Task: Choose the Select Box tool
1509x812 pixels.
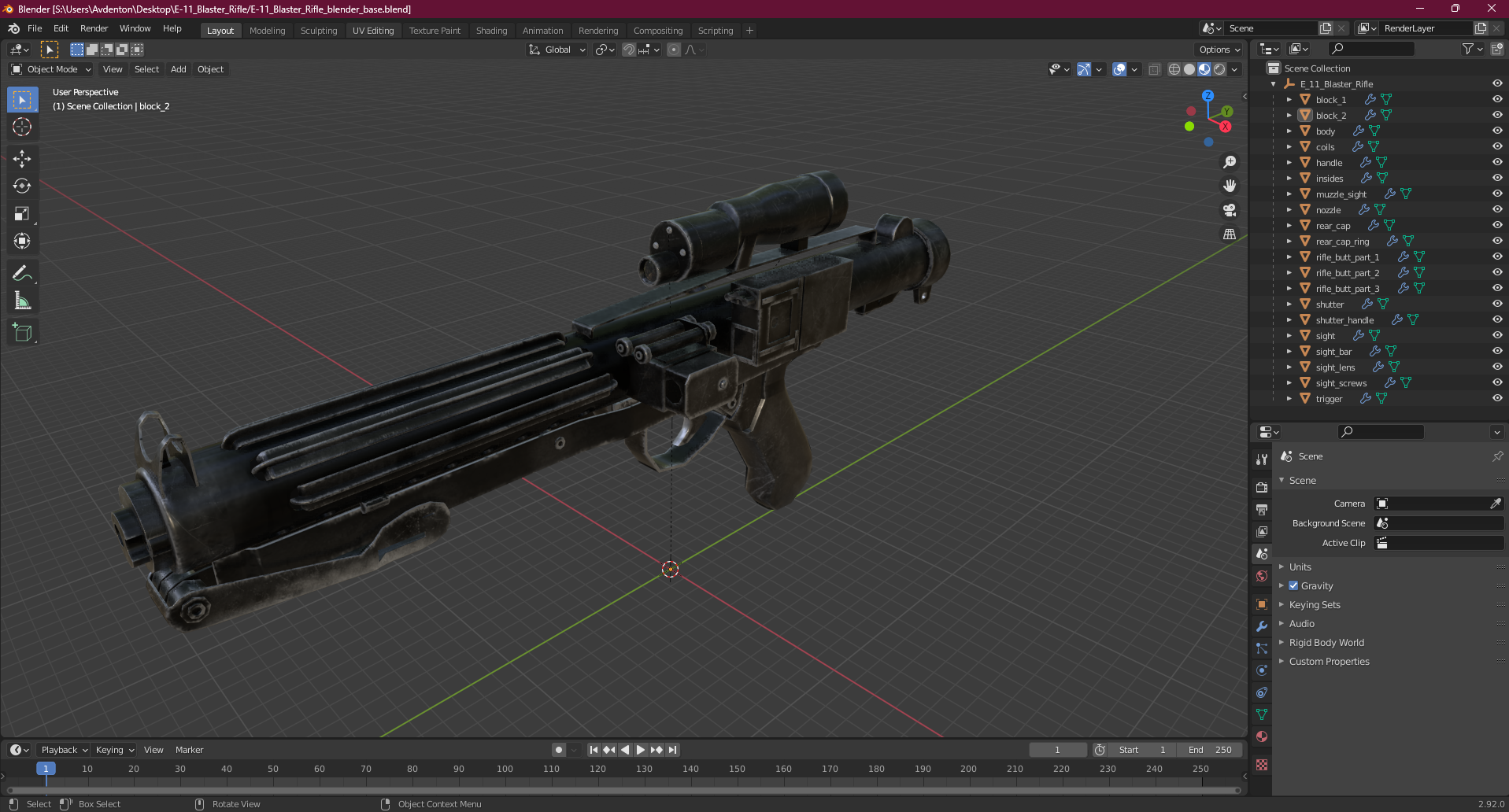Action: (x=22, y=100)
